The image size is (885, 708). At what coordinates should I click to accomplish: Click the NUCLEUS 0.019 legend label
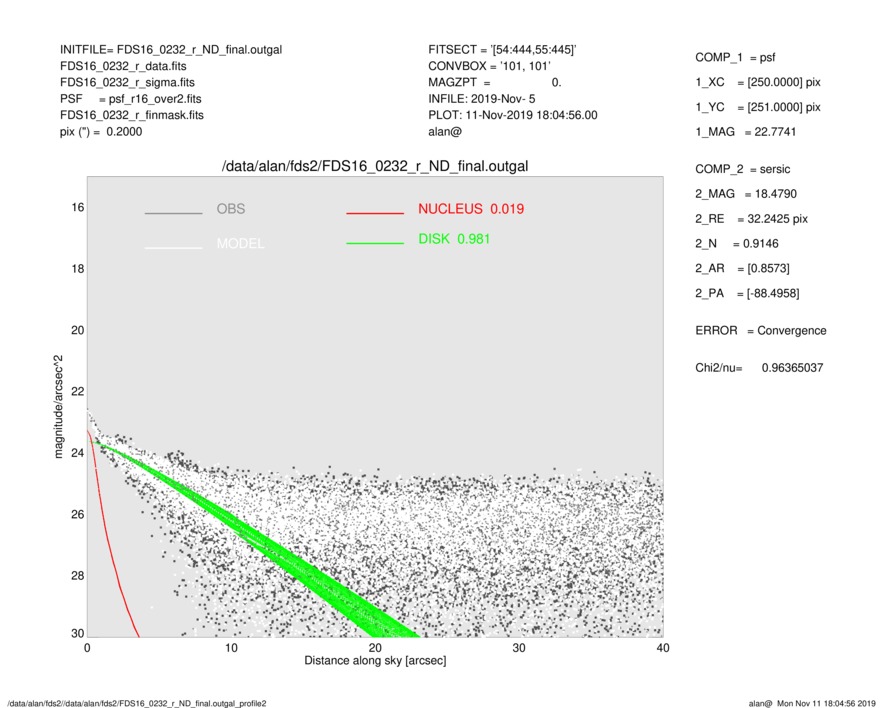471,209
